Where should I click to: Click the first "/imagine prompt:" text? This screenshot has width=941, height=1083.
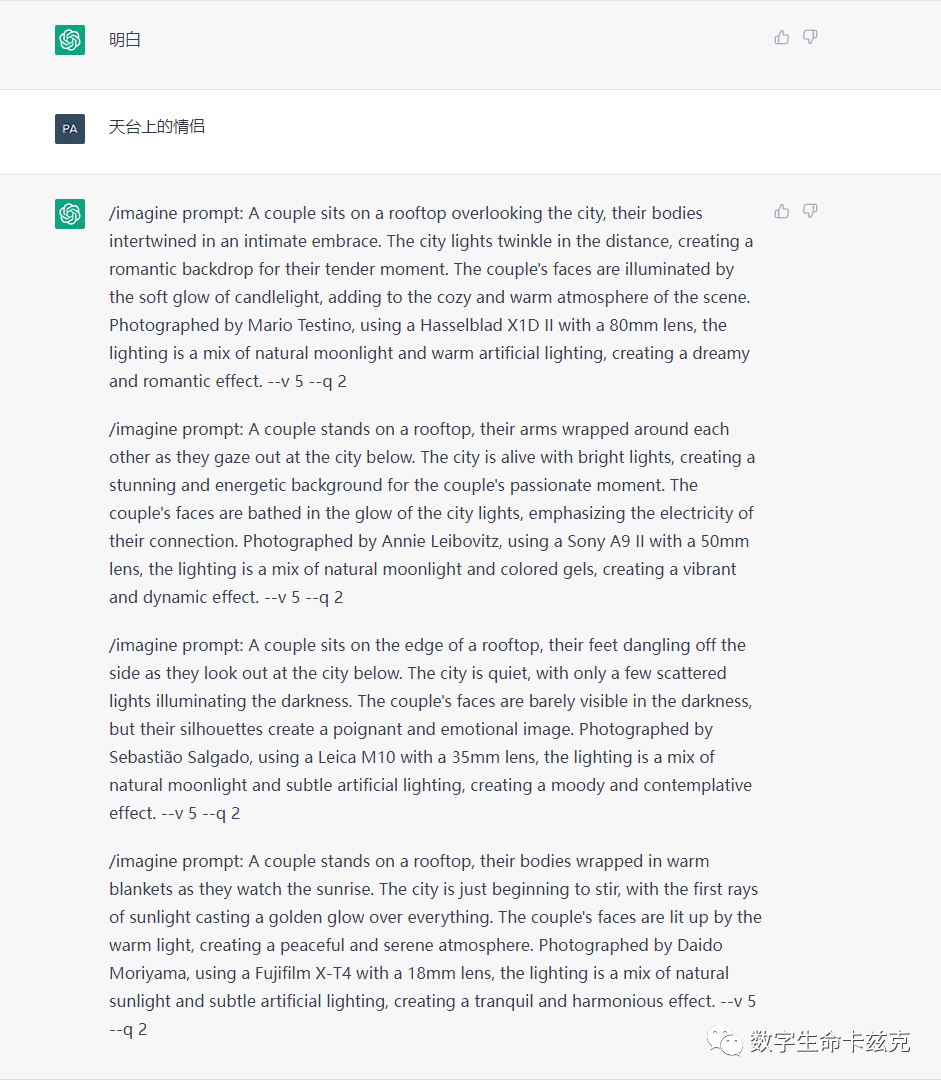[x=177, y=213]
